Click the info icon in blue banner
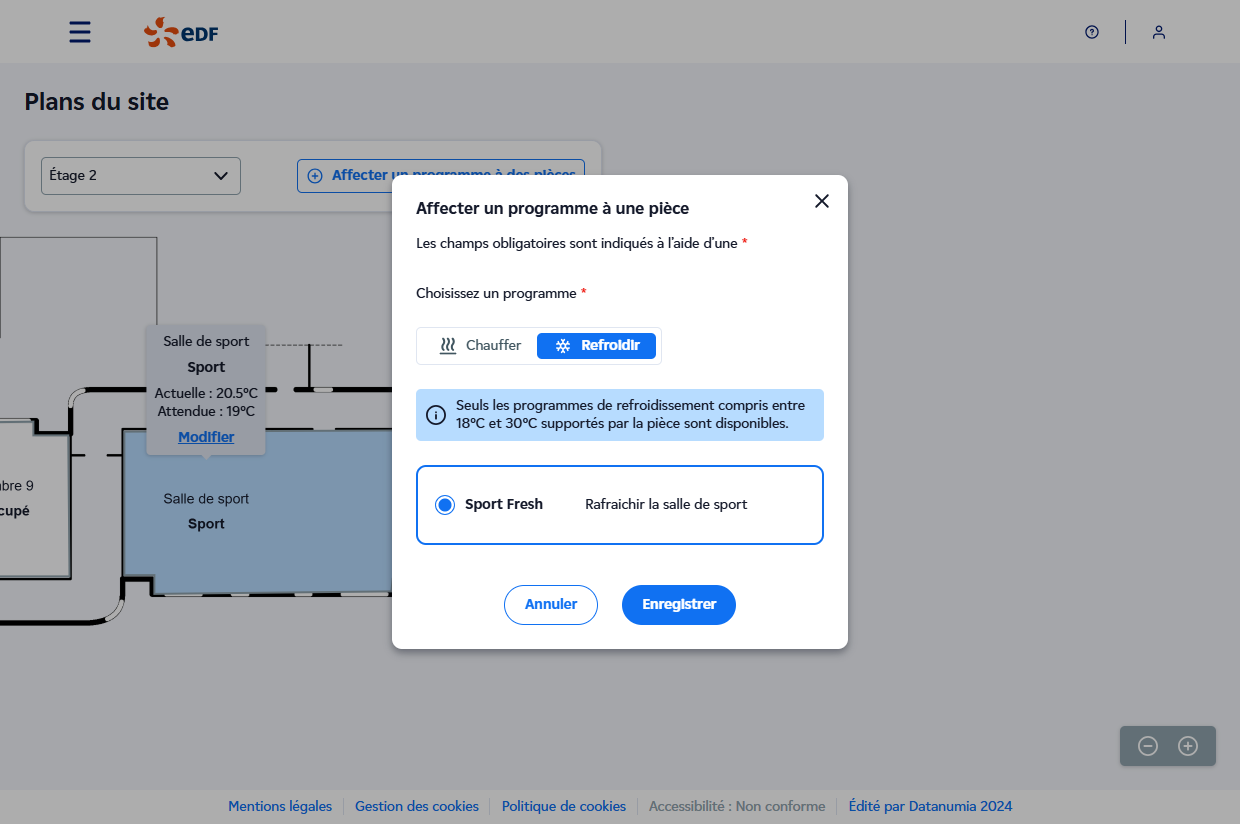The image size is (1240, 824). (436, 415)
